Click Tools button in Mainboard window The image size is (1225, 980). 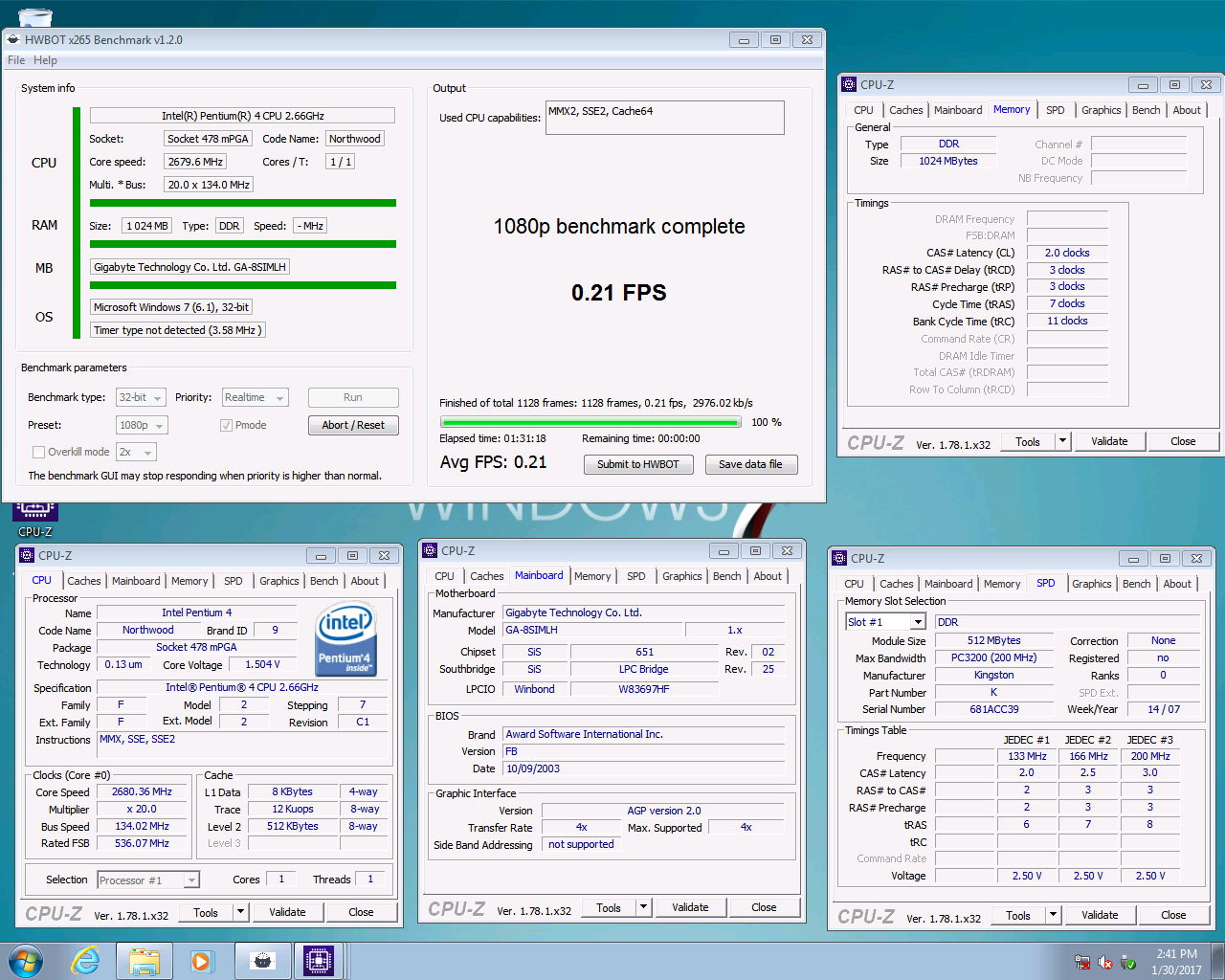coord(609,907)
